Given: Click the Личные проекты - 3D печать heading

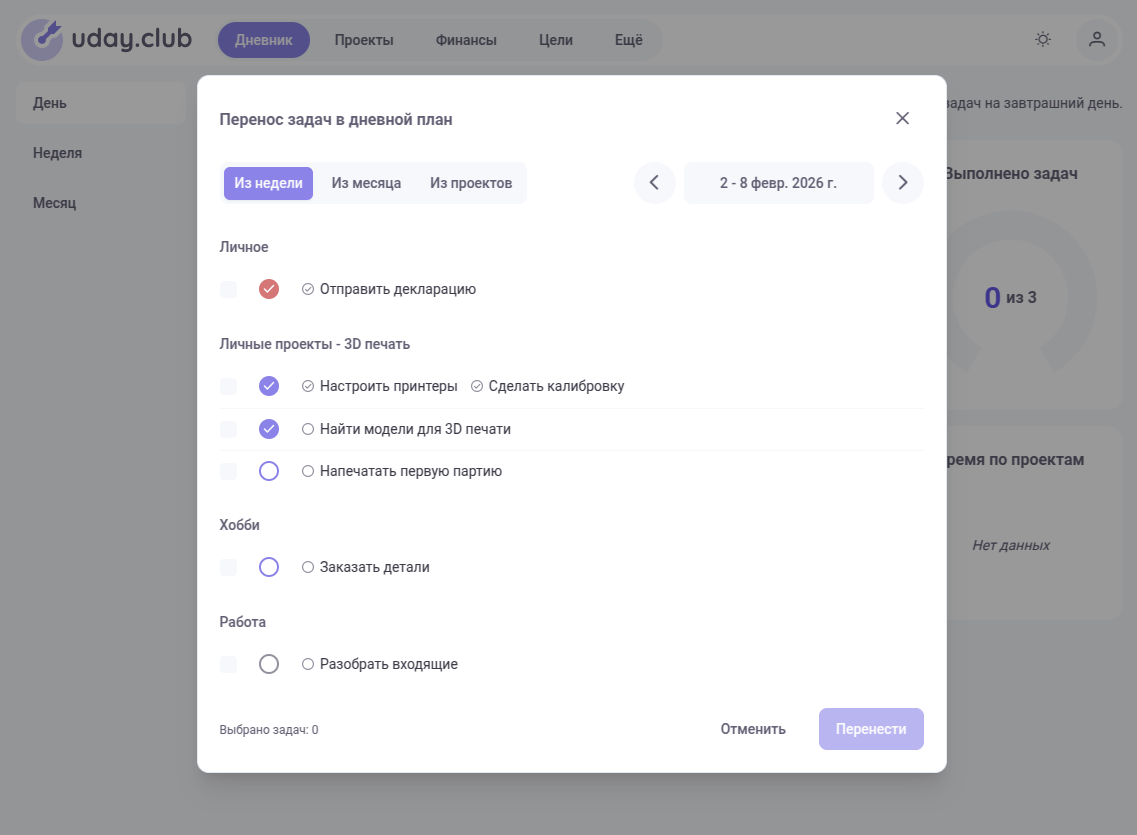Looking at the screenshot, I should [x=315, y=344].
